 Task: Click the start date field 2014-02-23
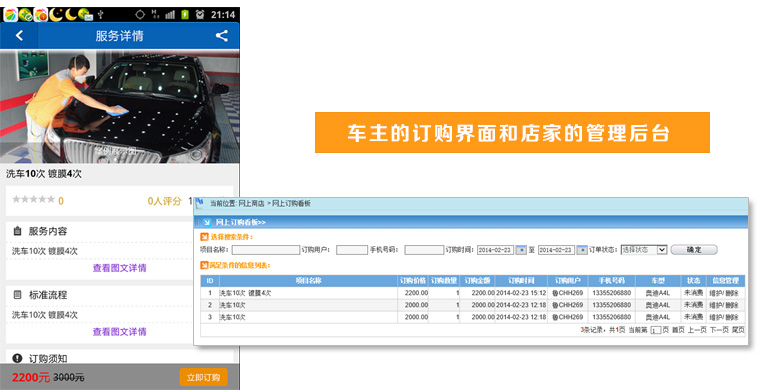click(x=495, y=250)
